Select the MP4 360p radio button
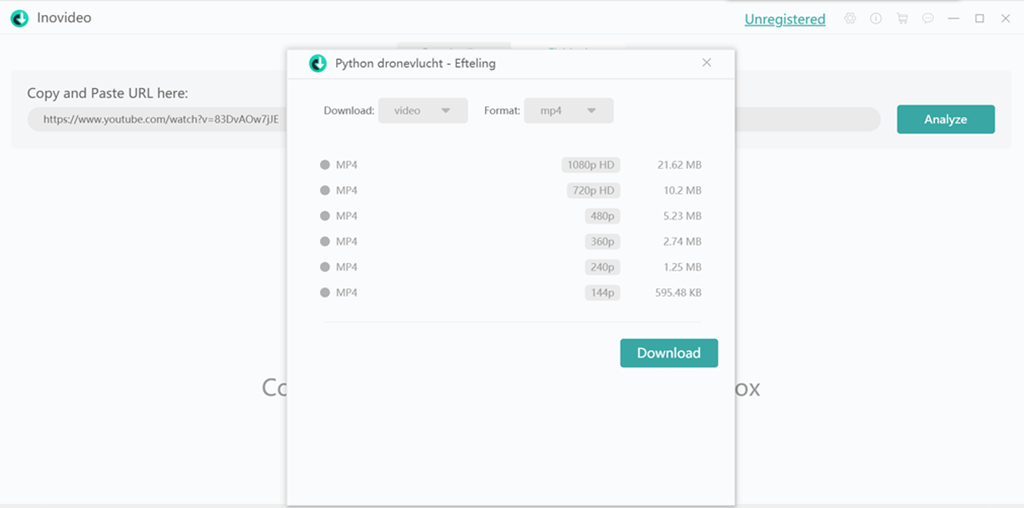The image size is (1024, 508). coord(325,242)
